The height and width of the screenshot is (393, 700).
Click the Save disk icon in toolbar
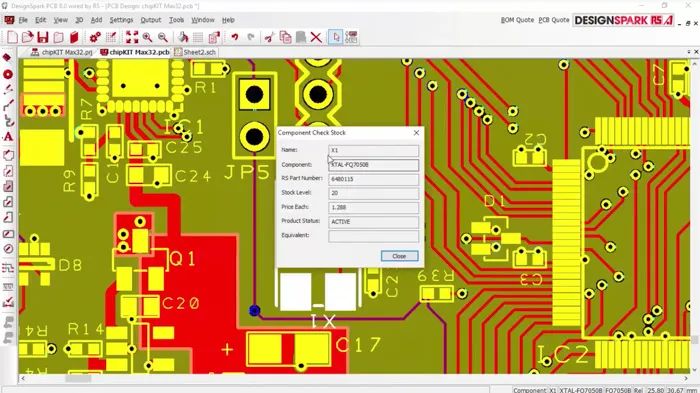pos(42,37)
